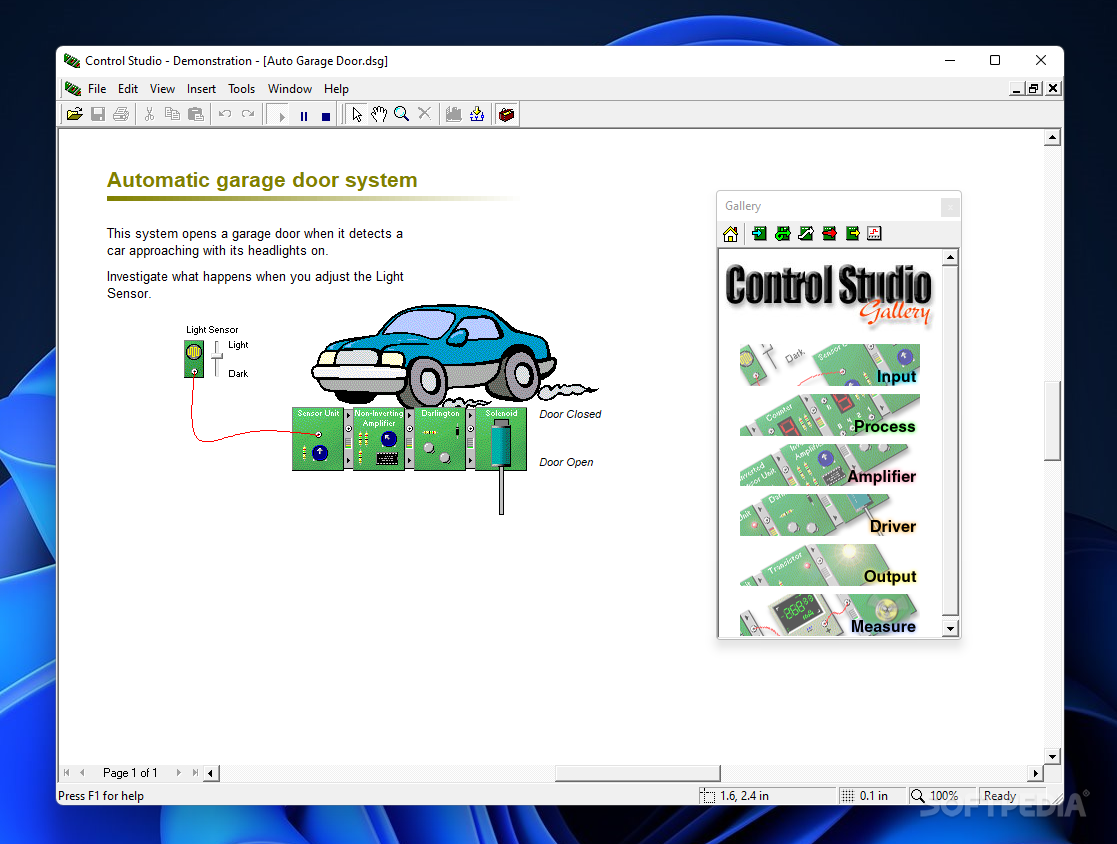Image resolution: width=1117 pixels, height=844 pixels.
Task: Open Amplifier gallery via white arrow icon
Action: pyautogui.click(x=806, y=234)
